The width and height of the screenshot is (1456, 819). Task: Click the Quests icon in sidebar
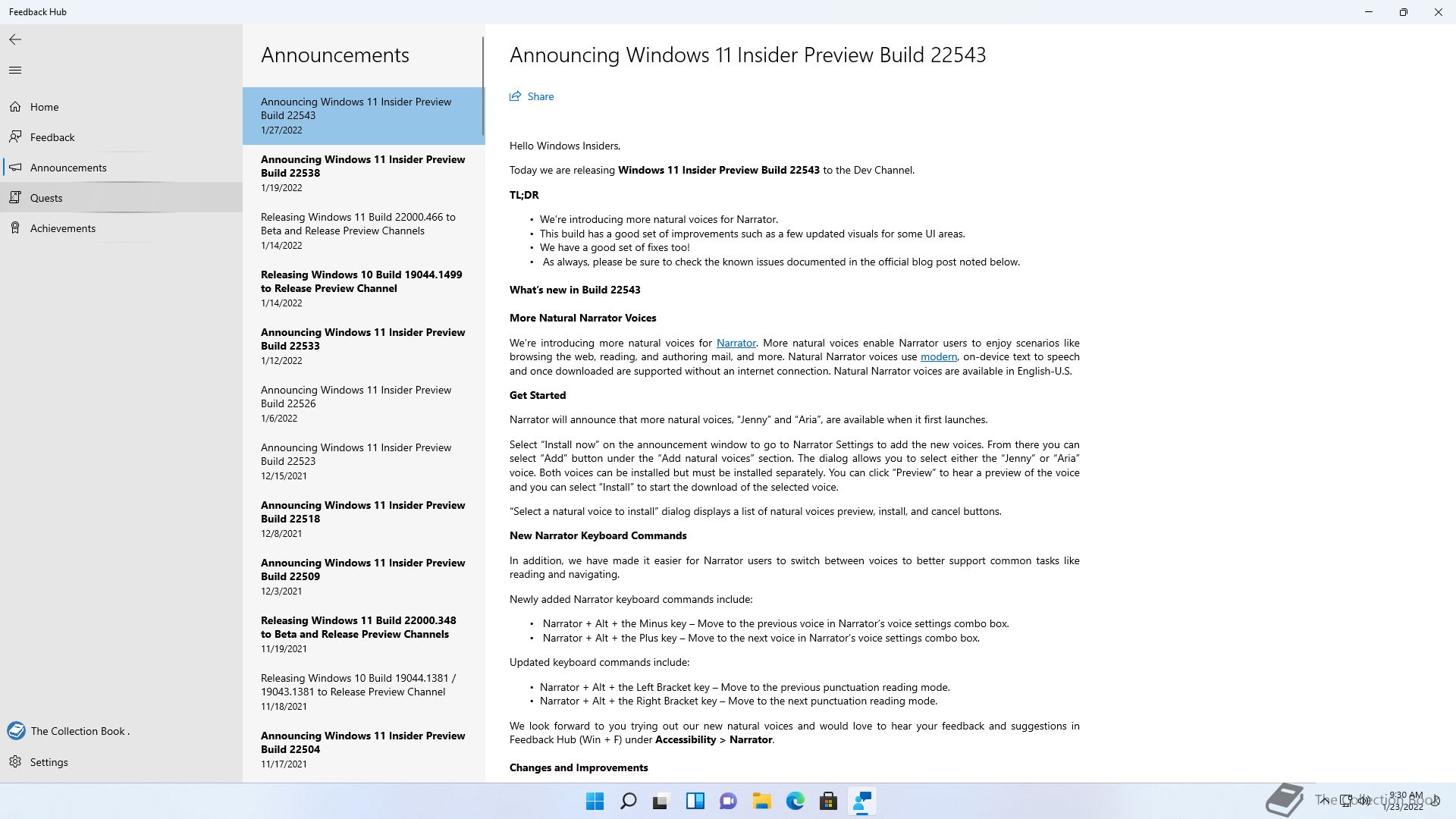tap(15, 198)
